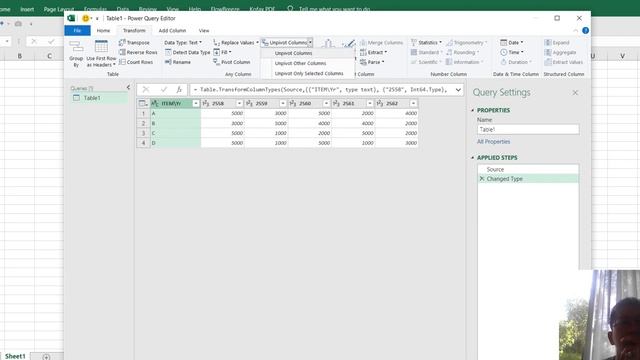This screenshot has height=360, width=640.
Task: Collapse the PROPERTIES section
Action: click(x=473, y=110)
